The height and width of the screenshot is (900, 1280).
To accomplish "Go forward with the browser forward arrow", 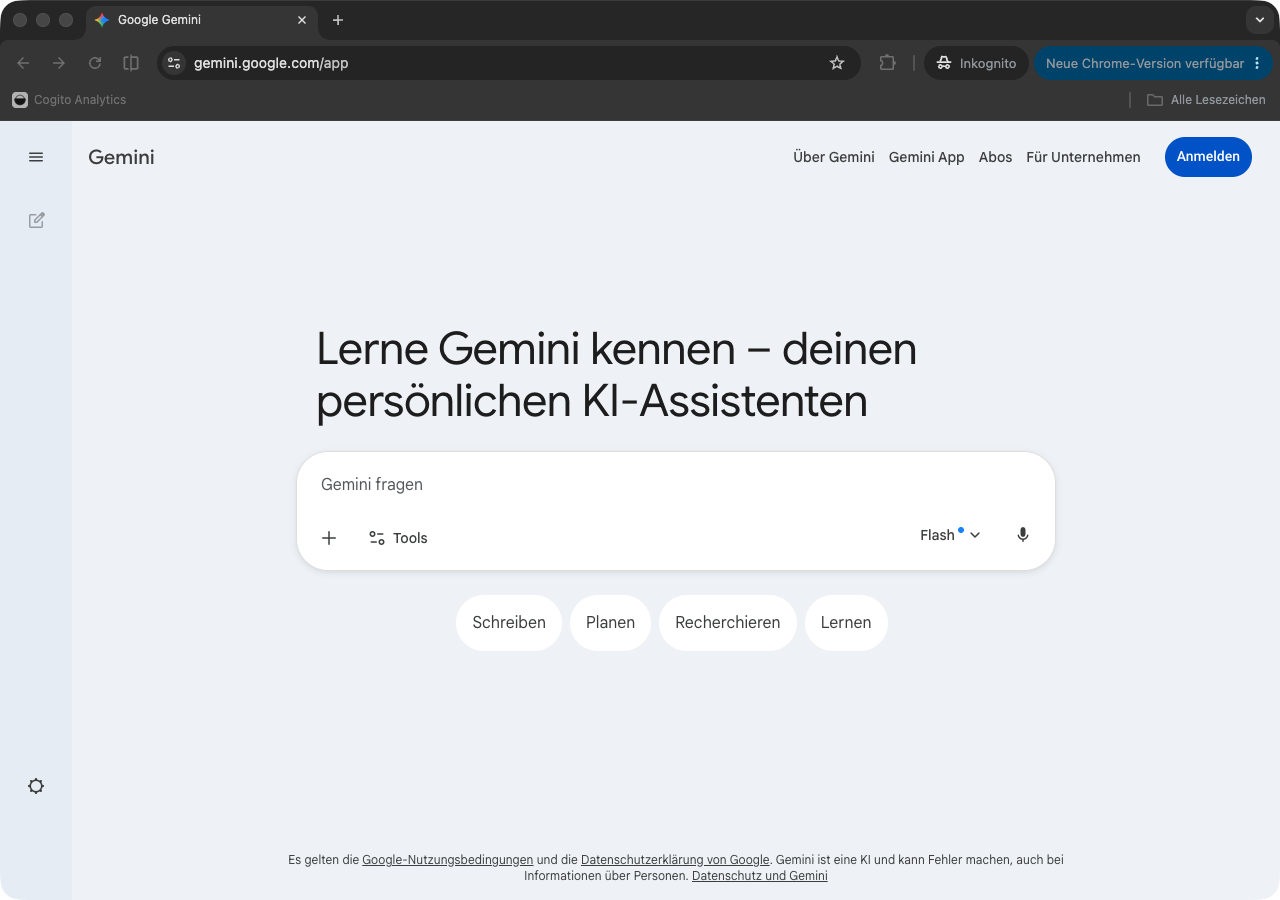I will pos(59,63).
